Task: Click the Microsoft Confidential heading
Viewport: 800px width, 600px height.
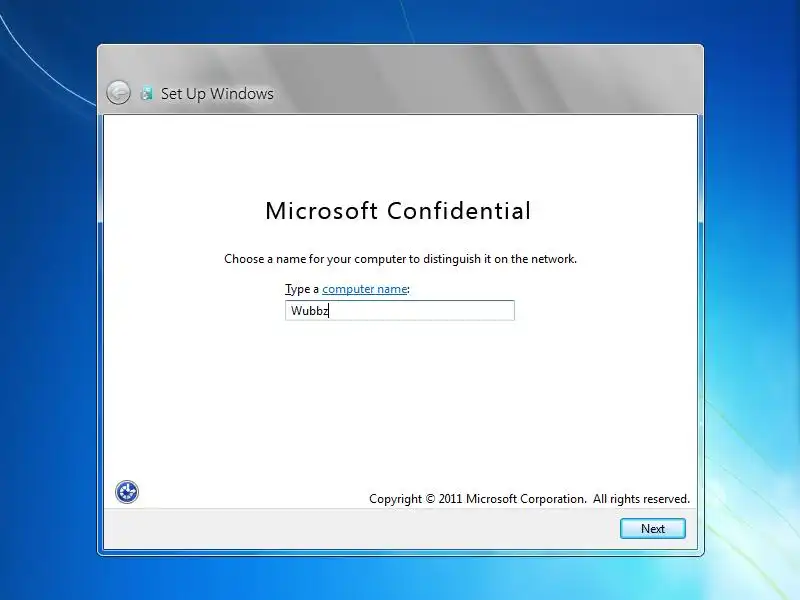Action: pos(398,211)
